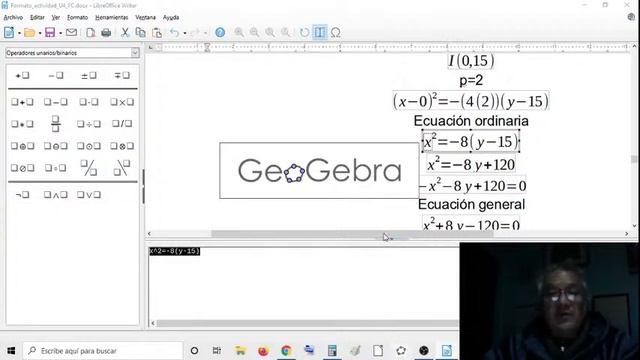The width and height of the screenshot is (640, 360).
Task: Insert unary minus sign operator
Action: tap(56, 76)
